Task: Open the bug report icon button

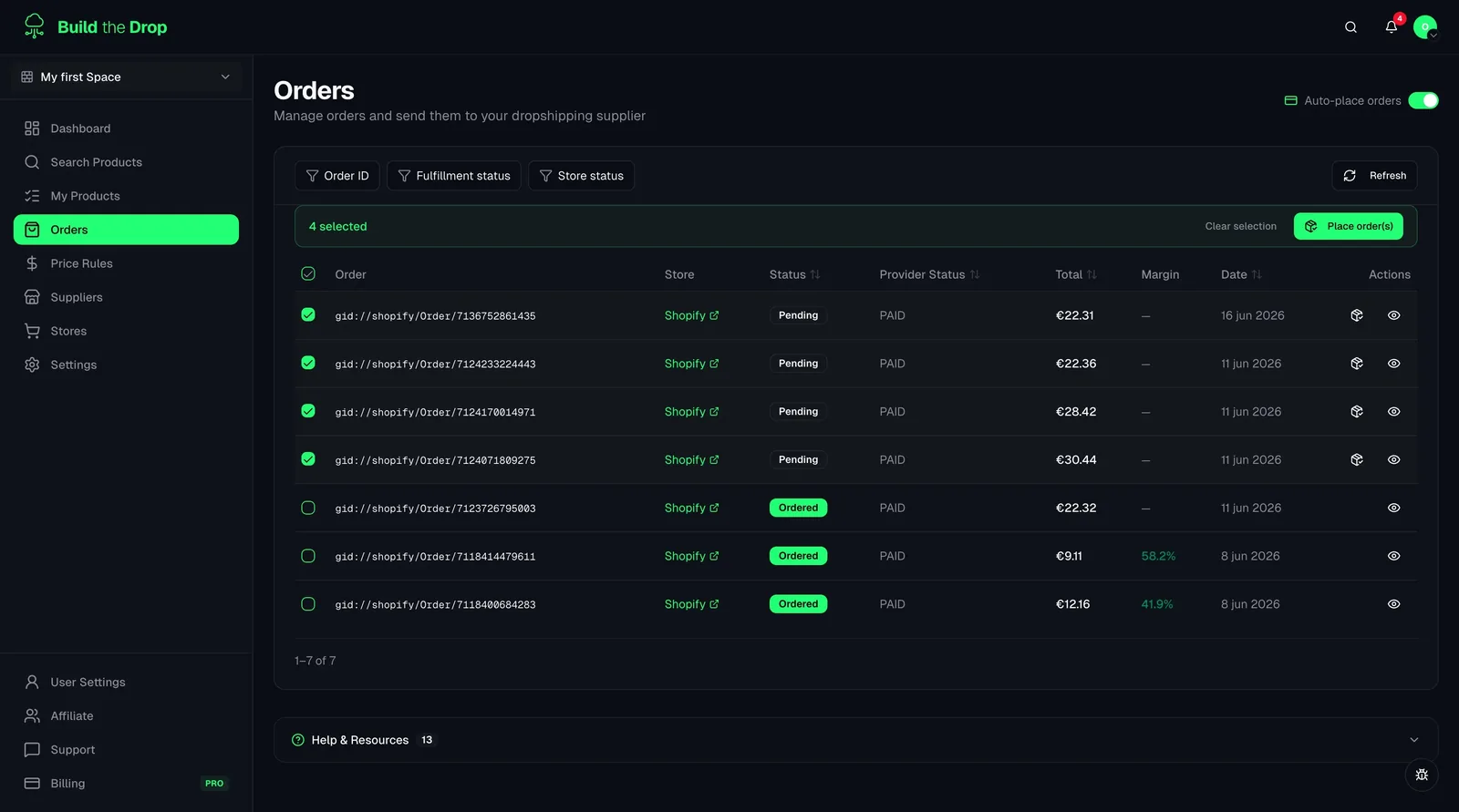Action: (1422, 776)
